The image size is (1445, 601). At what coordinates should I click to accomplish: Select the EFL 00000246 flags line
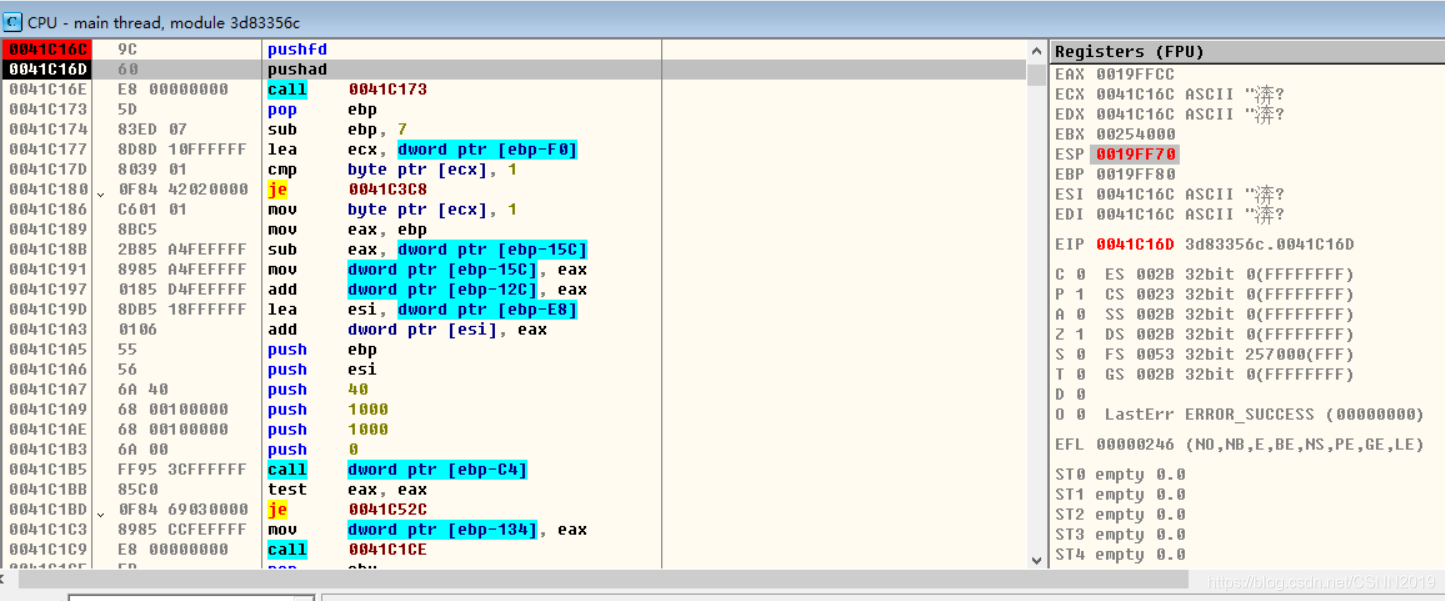[x=1240, y=444]
